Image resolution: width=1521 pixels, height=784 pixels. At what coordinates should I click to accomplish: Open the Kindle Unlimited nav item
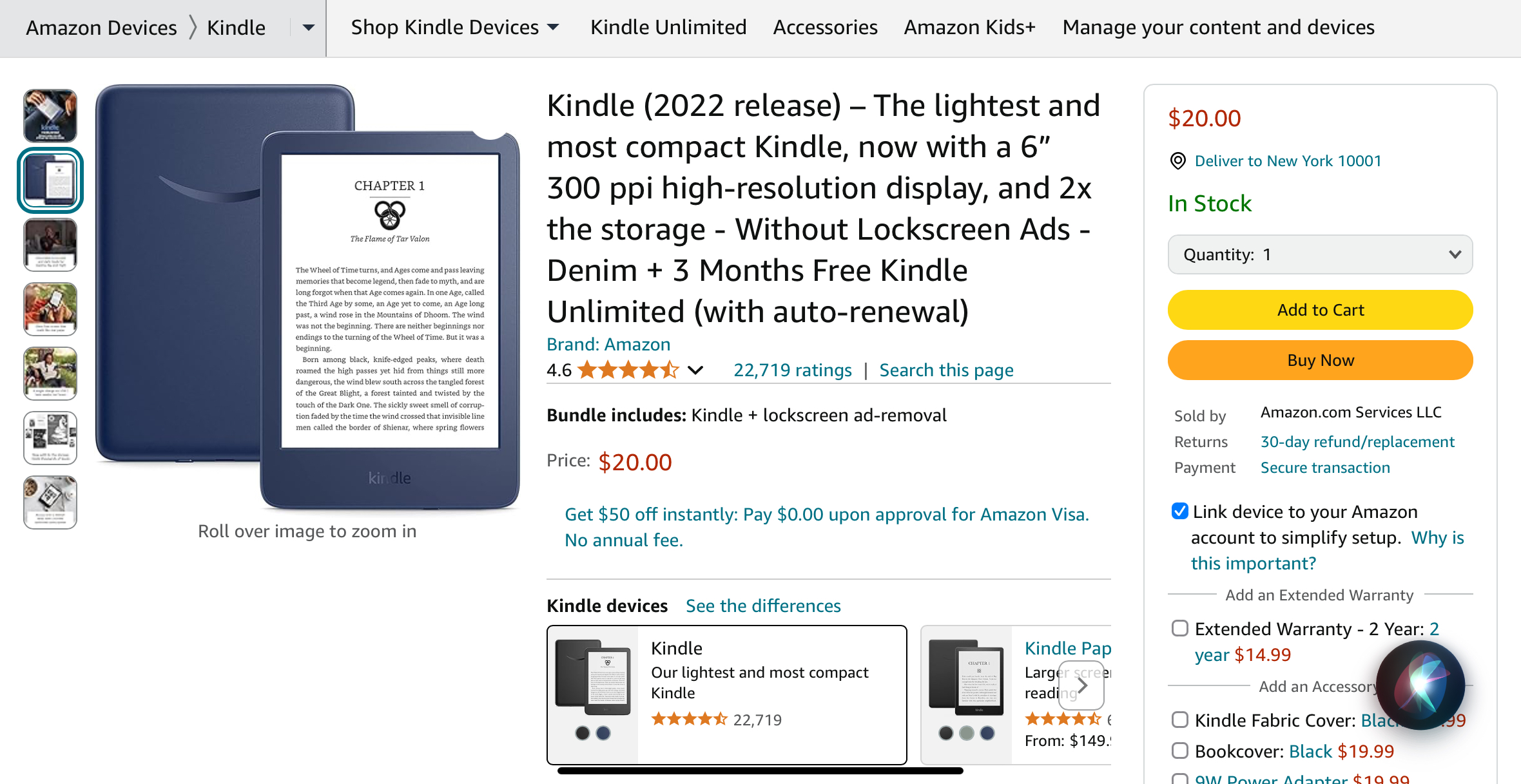668,28
